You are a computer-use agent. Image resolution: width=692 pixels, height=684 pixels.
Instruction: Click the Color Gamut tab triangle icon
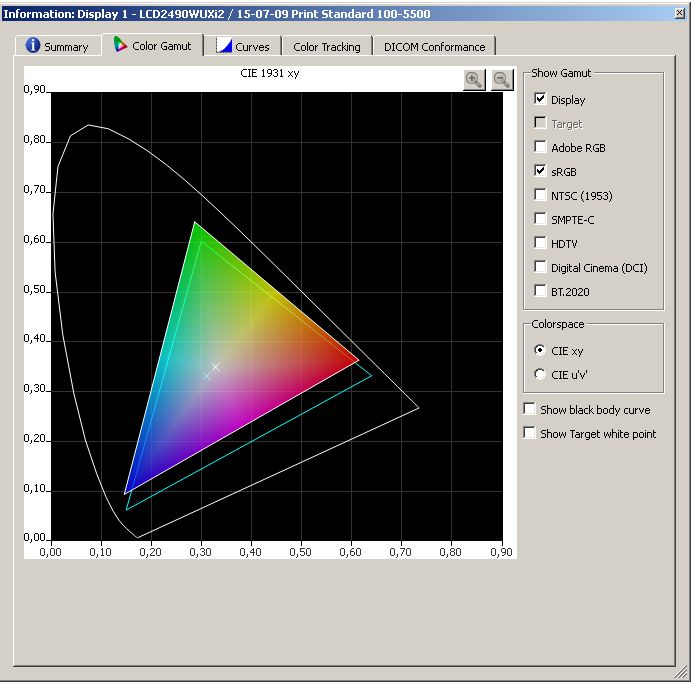[x=120, y=45]
